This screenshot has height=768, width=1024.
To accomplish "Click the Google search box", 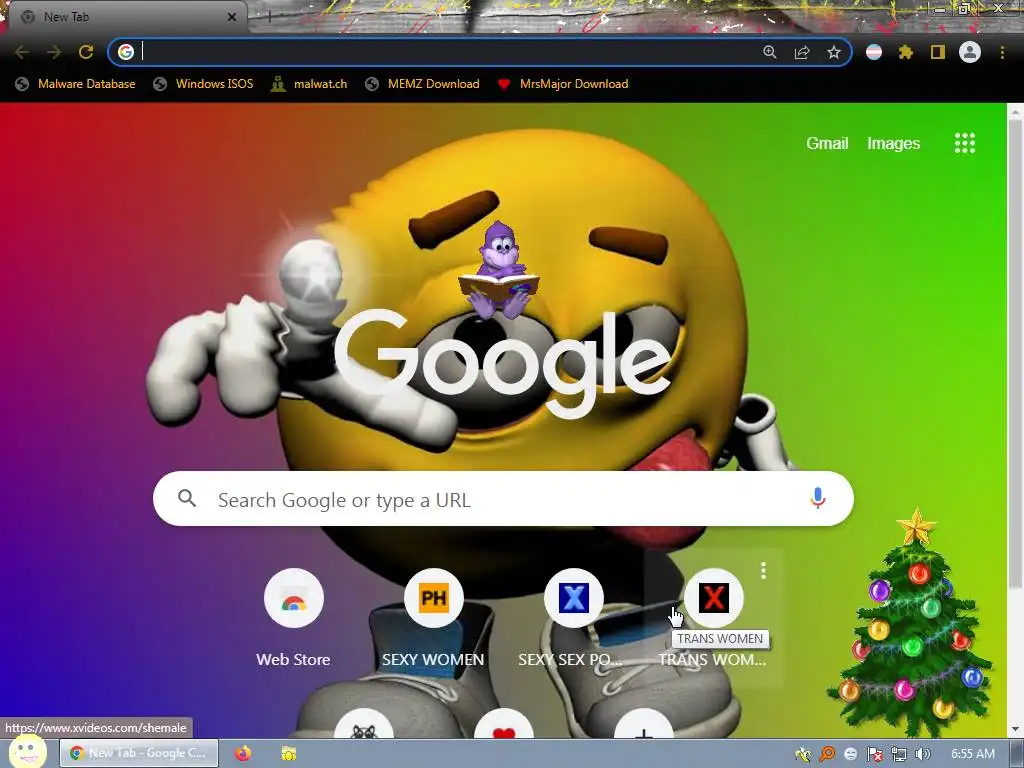I will (503, 499).
